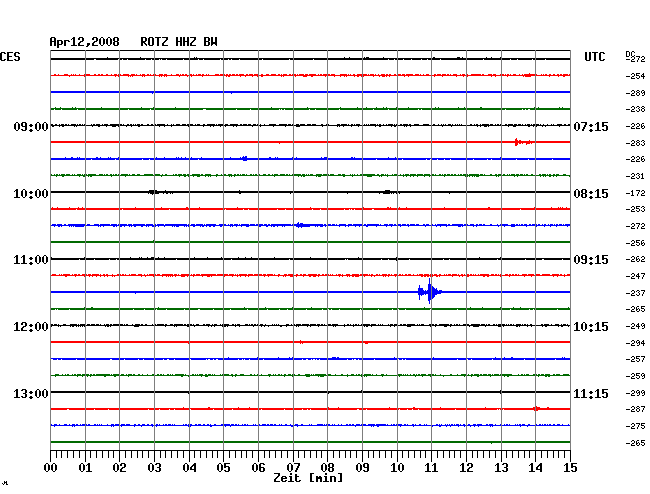Select the 07:15 UTC time label
This screenshot has width=650, height=494.
point(591,126)
